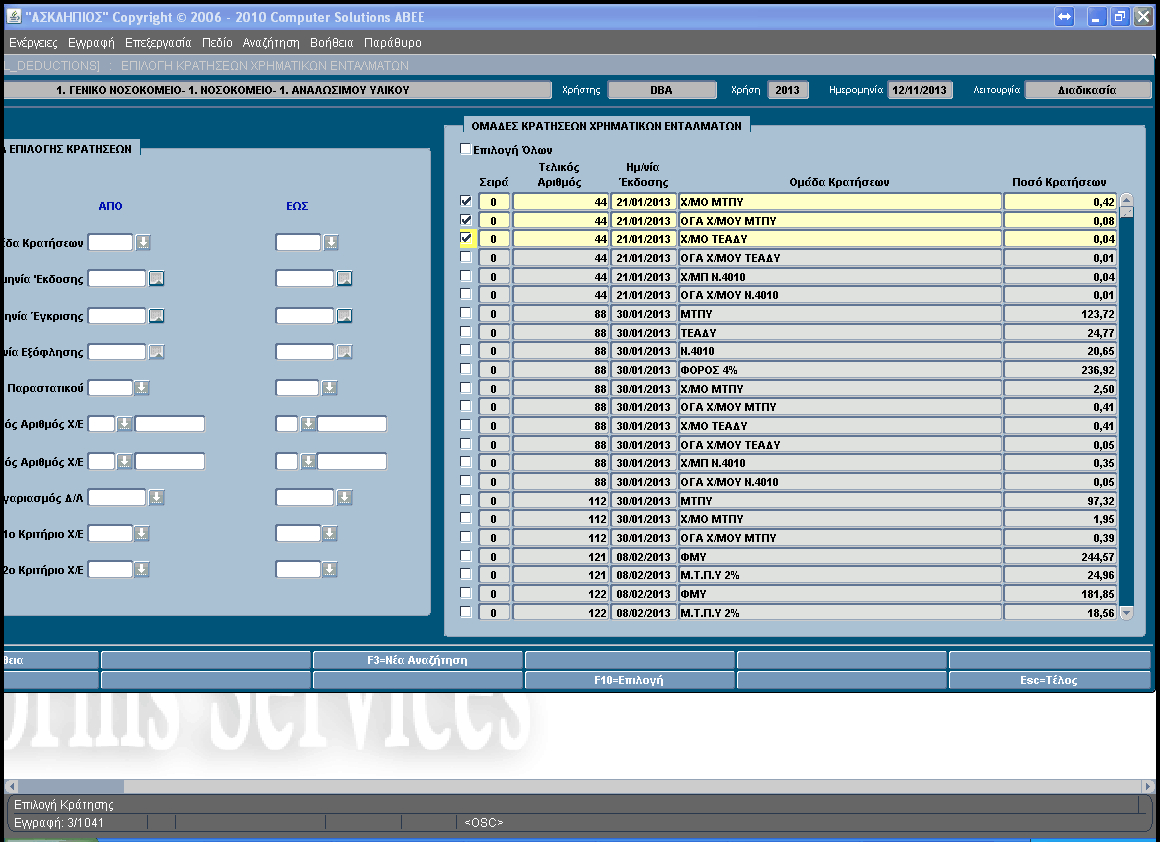Click the ΕΩΣ Ημ/νία Εξόφλησης input field

coord(305,351)
